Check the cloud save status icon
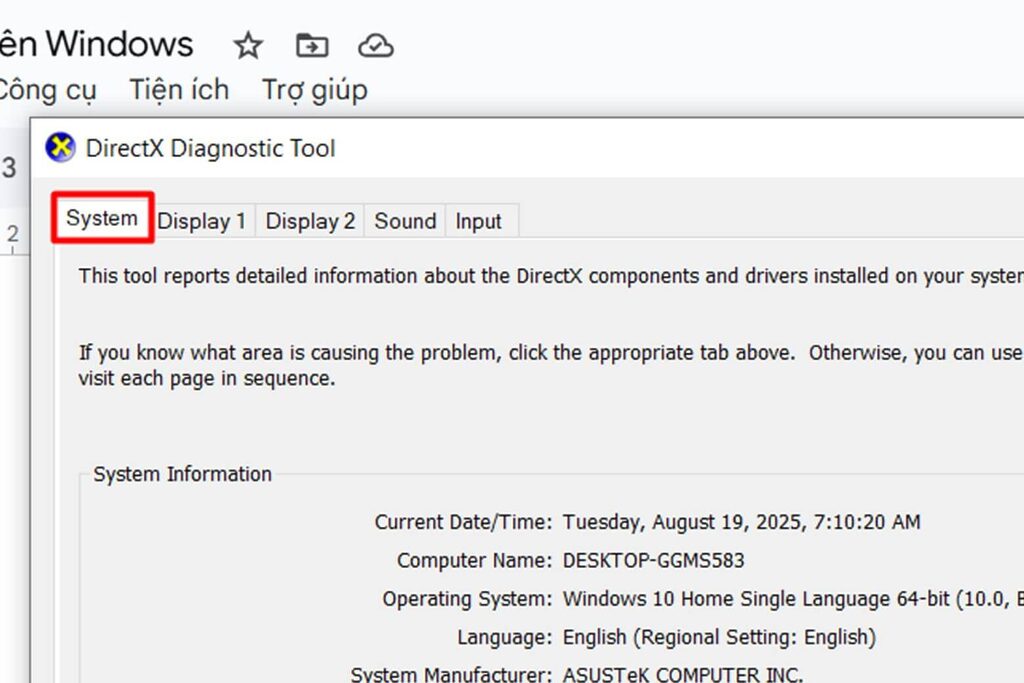Image resolution: width=1024 pixels, height=683 pixels. (x=376, y=45)
